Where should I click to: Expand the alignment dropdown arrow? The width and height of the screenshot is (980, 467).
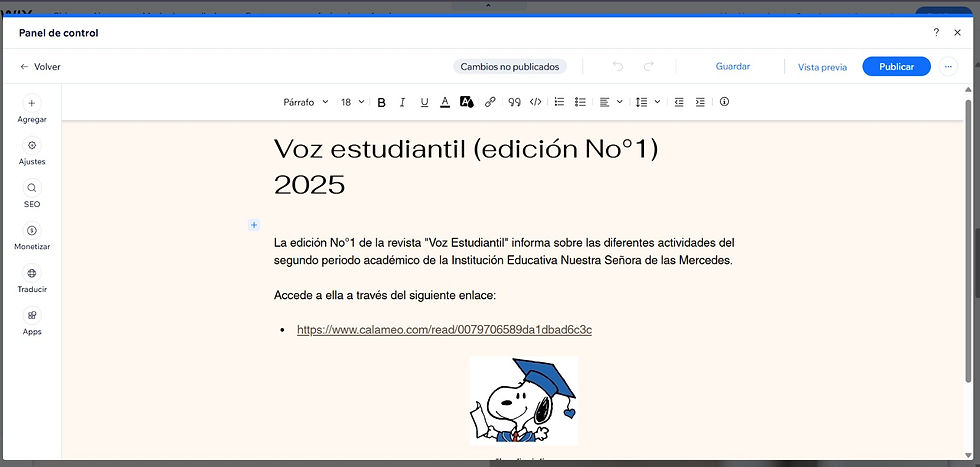click(x=620, y=102)
